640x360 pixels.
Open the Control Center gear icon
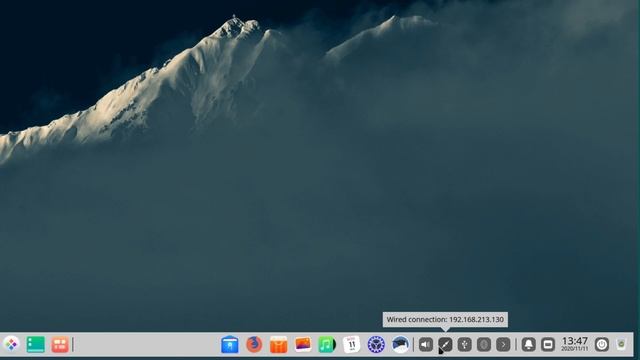(376, 344)
